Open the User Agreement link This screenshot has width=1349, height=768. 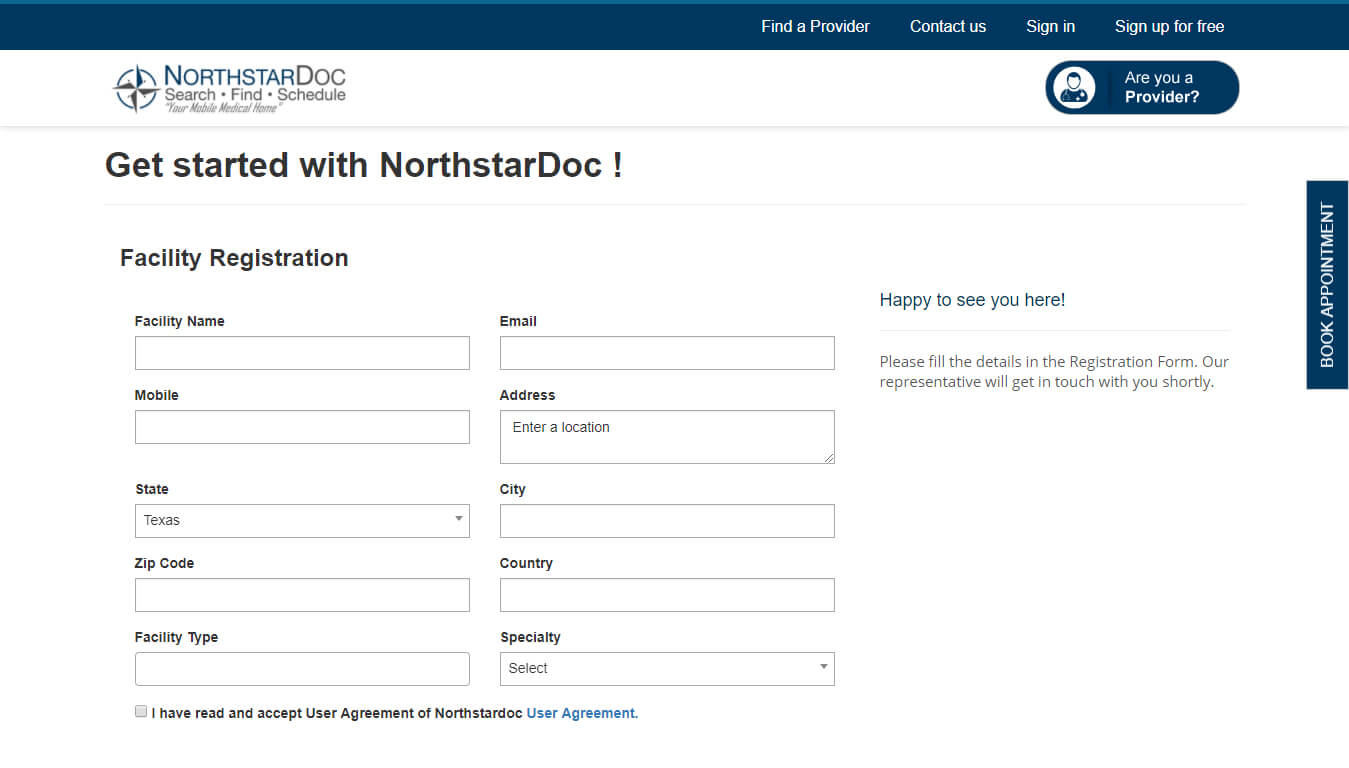582,714
